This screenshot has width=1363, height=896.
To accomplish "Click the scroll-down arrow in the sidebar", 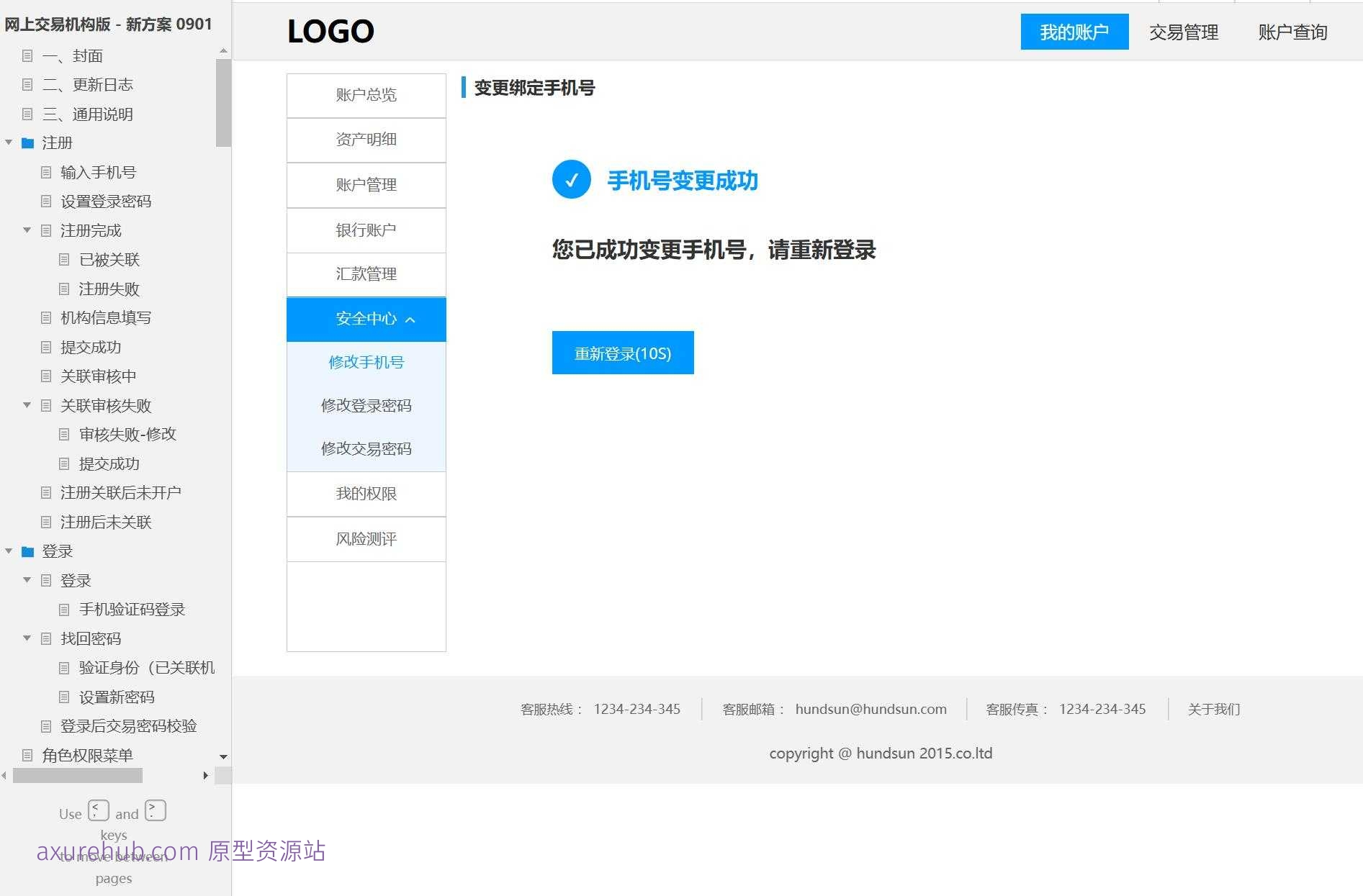I will 222,757.
